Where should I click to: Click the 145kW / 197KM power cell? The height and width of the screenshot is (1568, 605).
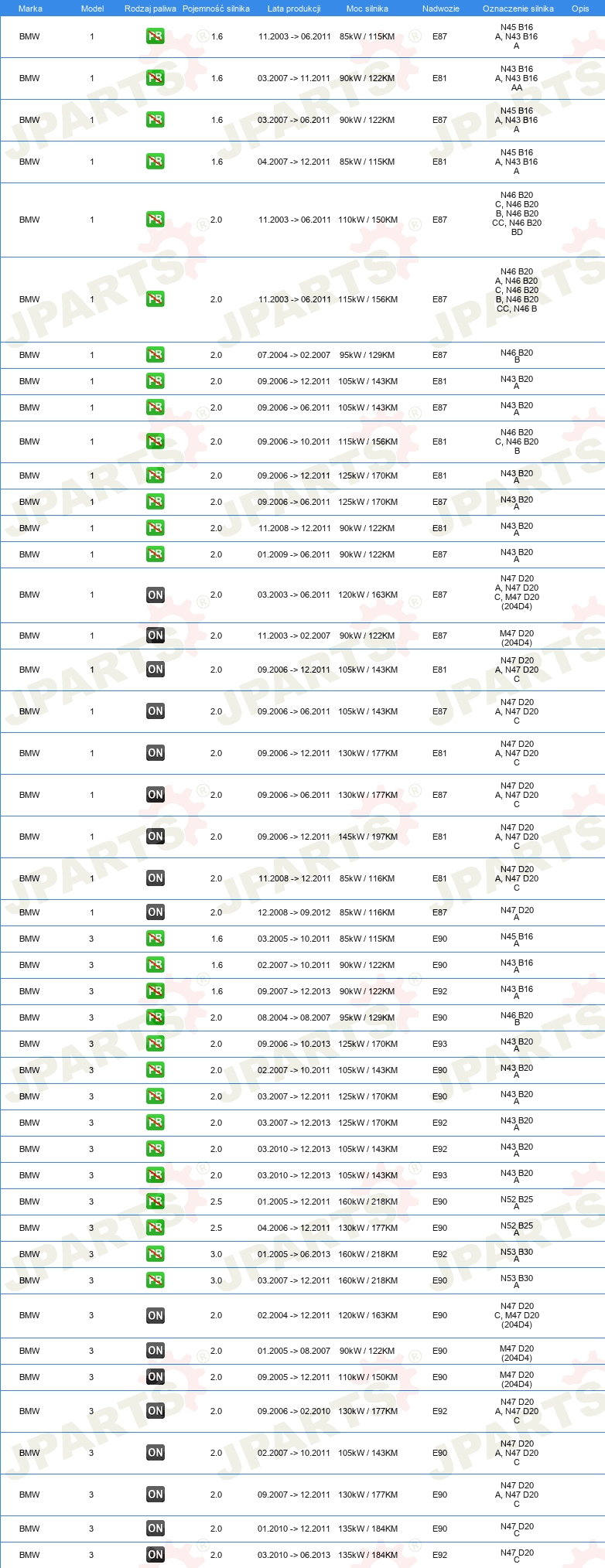pos(367,837)
